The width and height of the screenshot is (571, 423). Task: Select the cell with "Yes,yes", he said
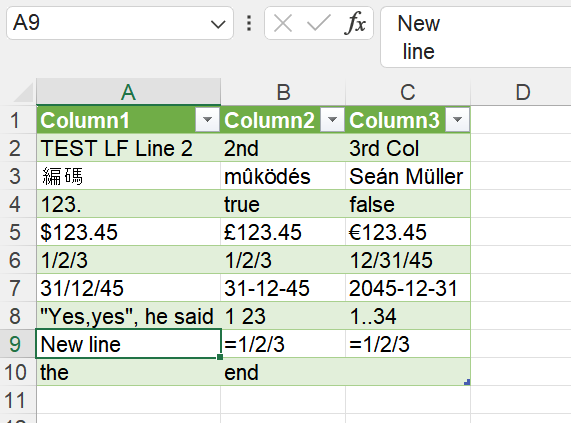[x=129, y=316]
